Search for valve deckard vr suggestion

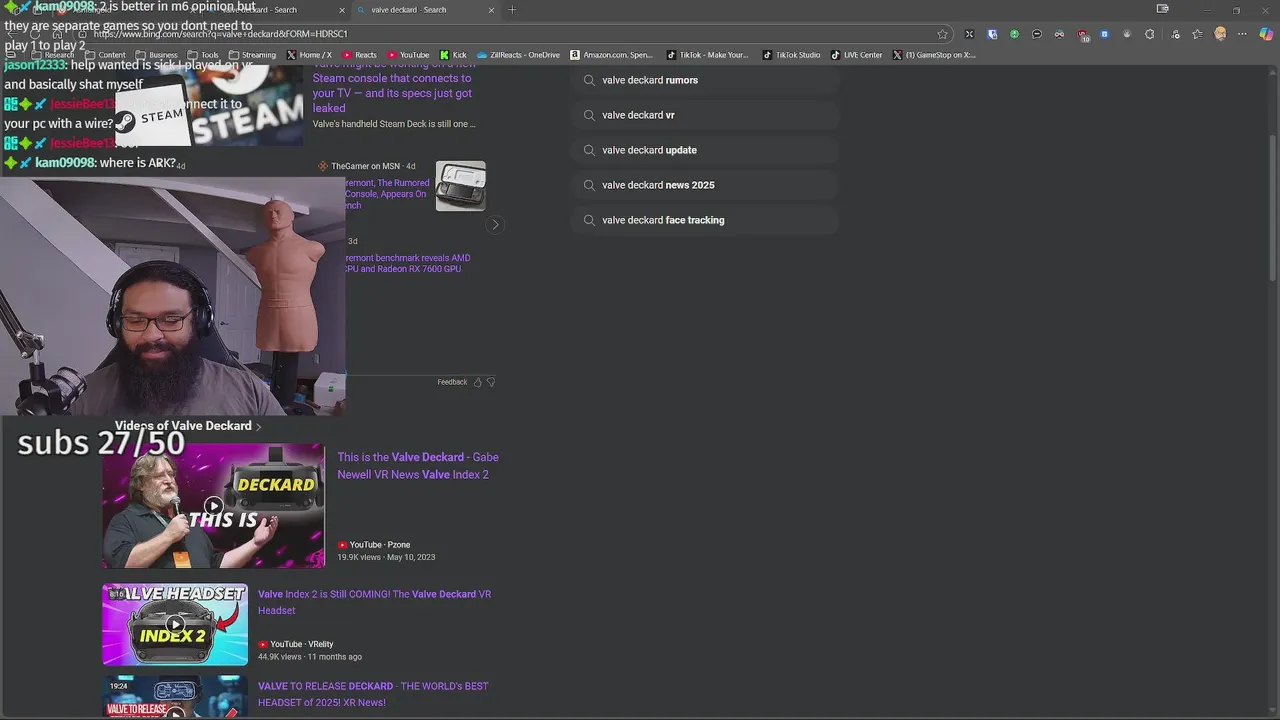pyautogui.click(x=705, y=115)
